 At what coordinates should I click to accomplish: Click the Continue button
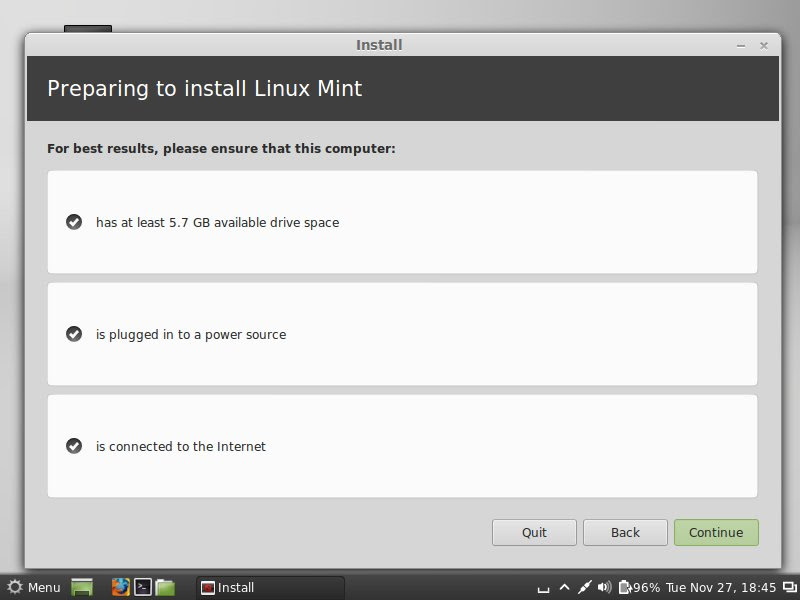point(716,532)
